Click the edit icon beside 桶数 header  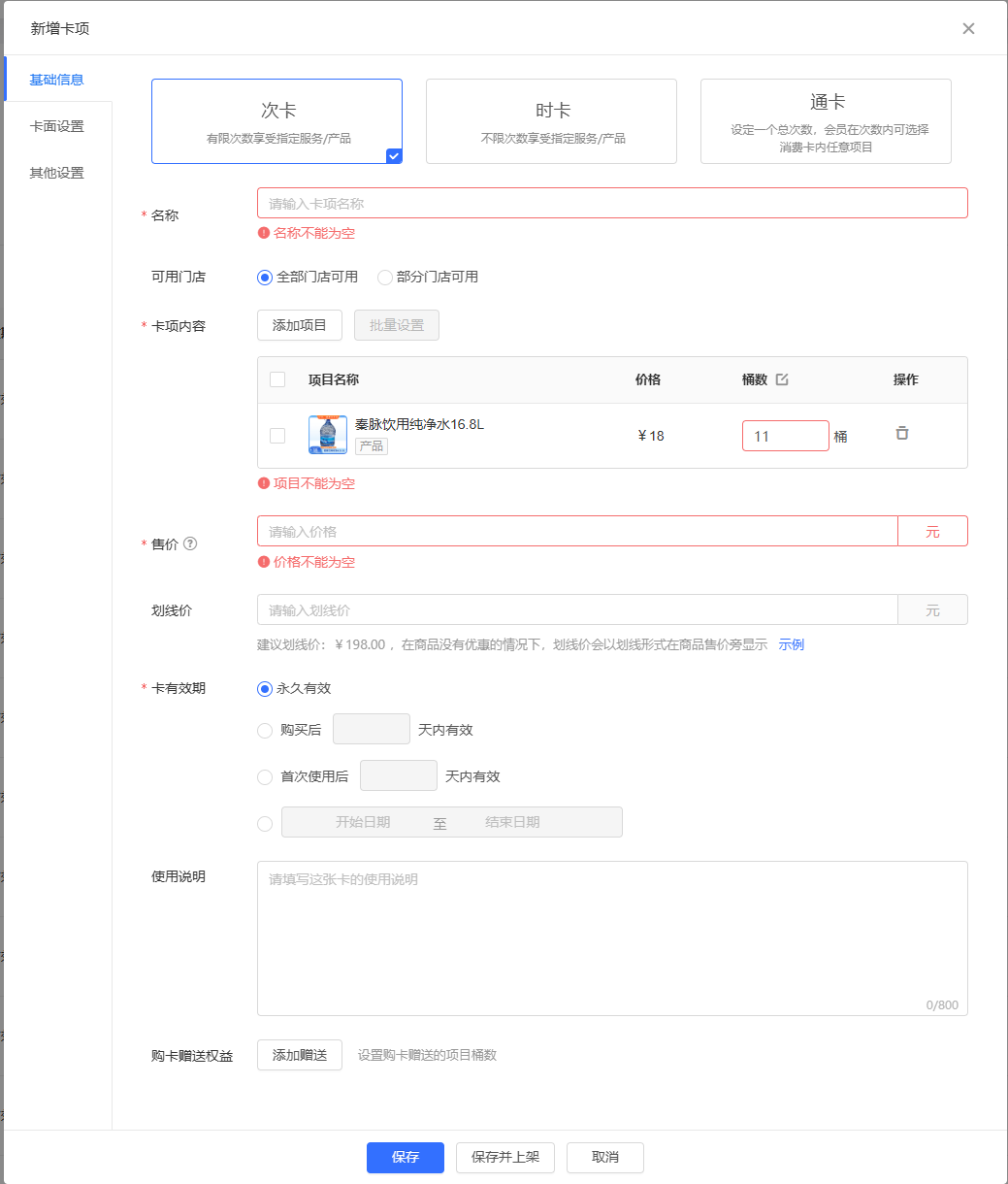[782, 379]
